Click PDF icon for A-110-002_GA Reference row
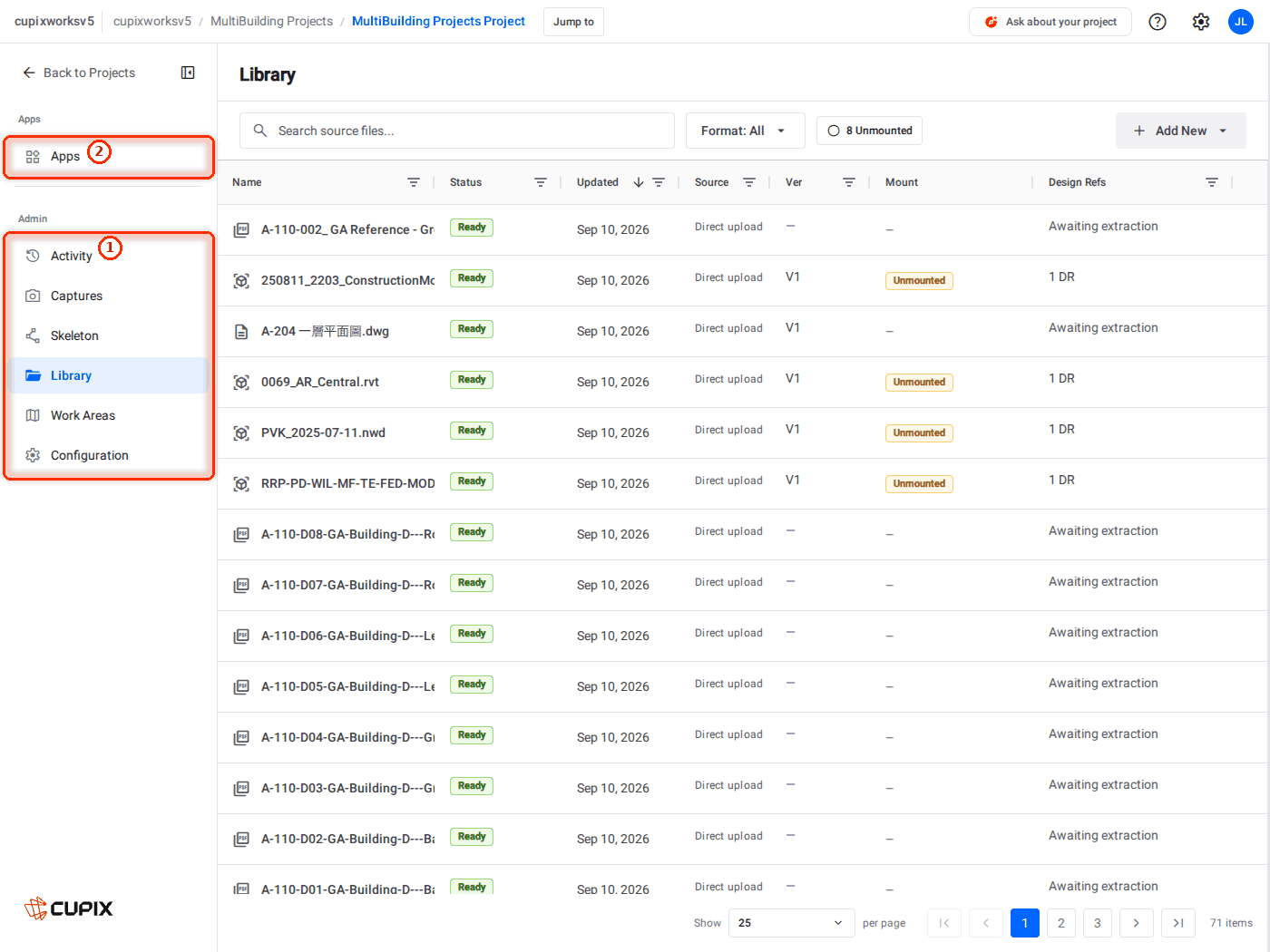 [241, 230]
